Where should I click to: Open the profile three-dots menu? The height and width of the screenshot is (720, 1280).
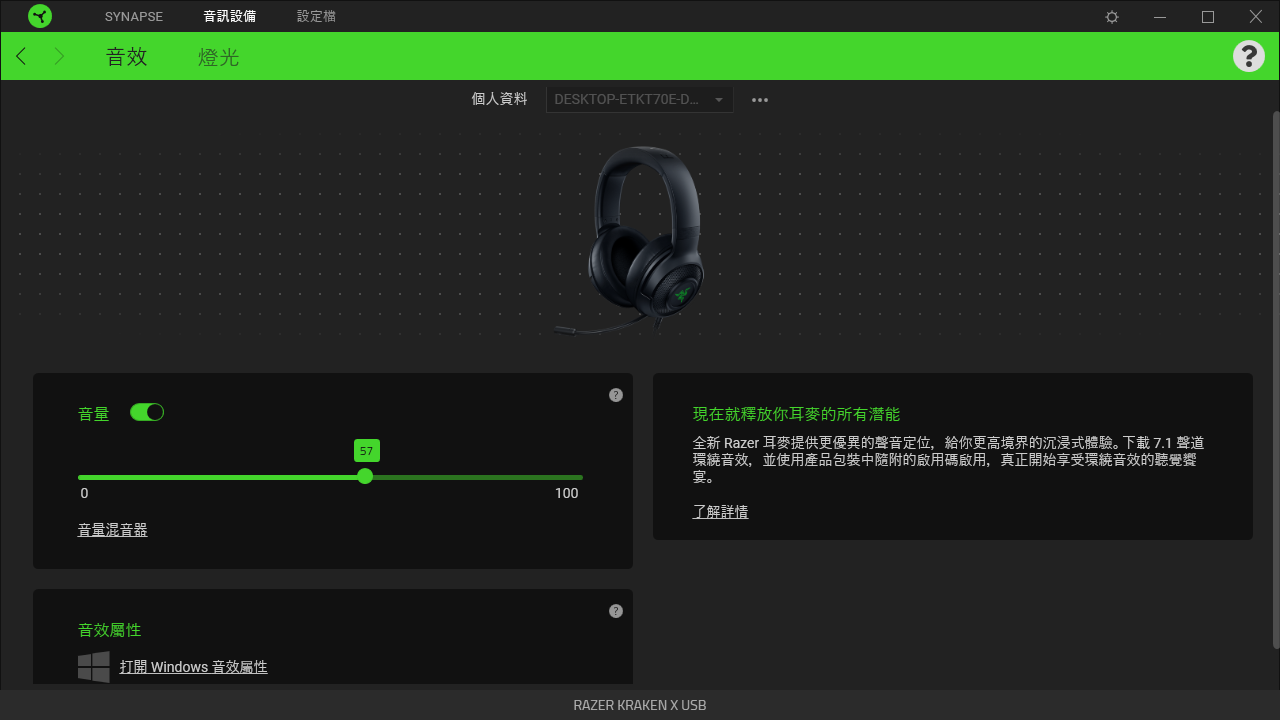click(x=760, y=100)
